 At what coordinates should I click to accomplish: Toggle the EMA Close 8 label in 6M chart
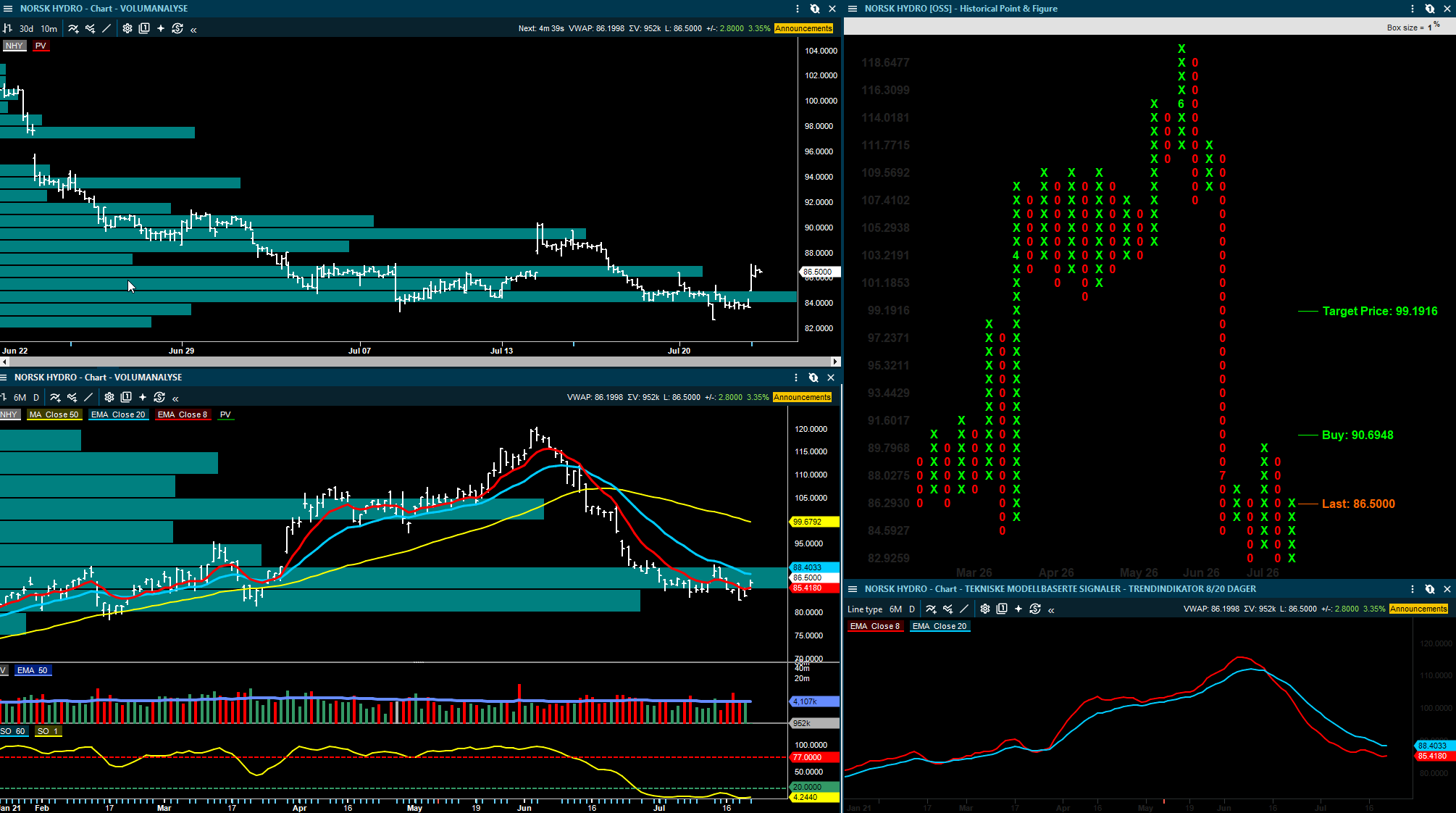(x=183, y=414)
